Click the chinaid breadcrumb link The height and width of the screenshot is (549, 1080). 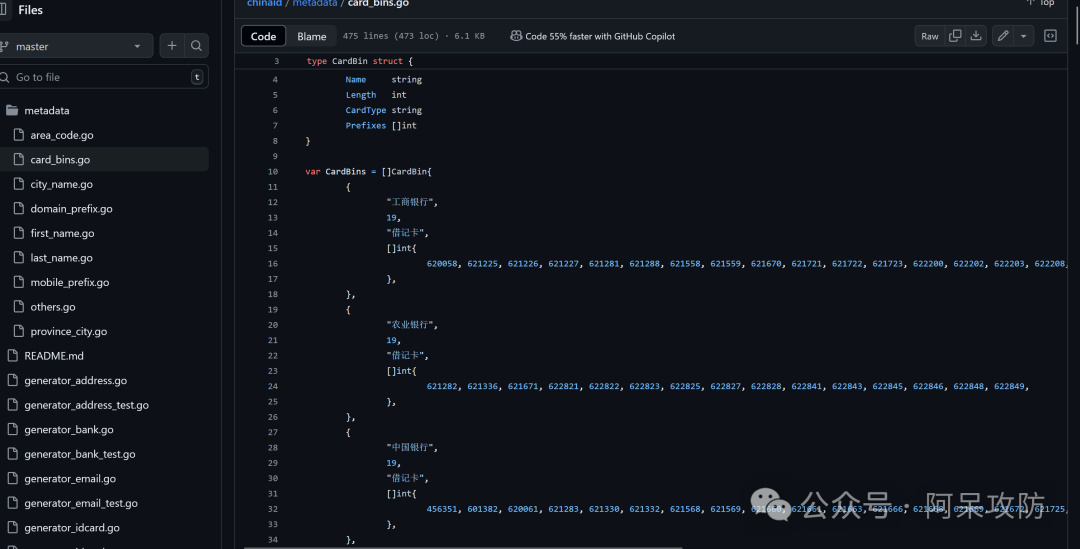264,3
